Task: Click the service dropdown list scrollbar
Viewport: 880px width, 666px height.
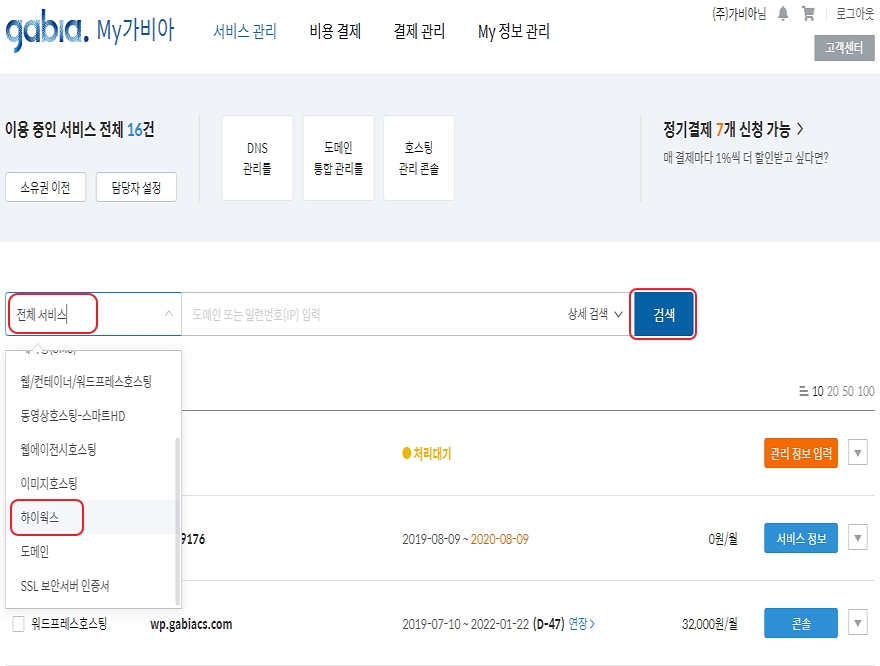Action: [x=178, y=519]
